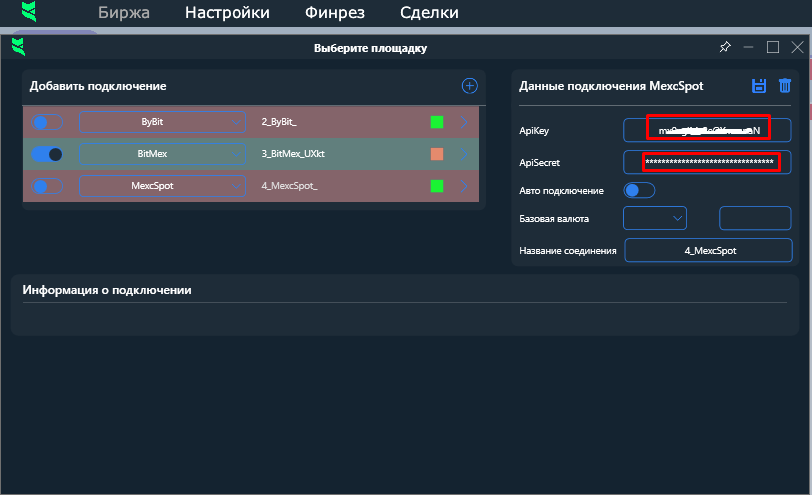Viewport: 812px width, 495px height.
Task: Enable the ByBit connection toggle
Action: (x=47, y=122)
